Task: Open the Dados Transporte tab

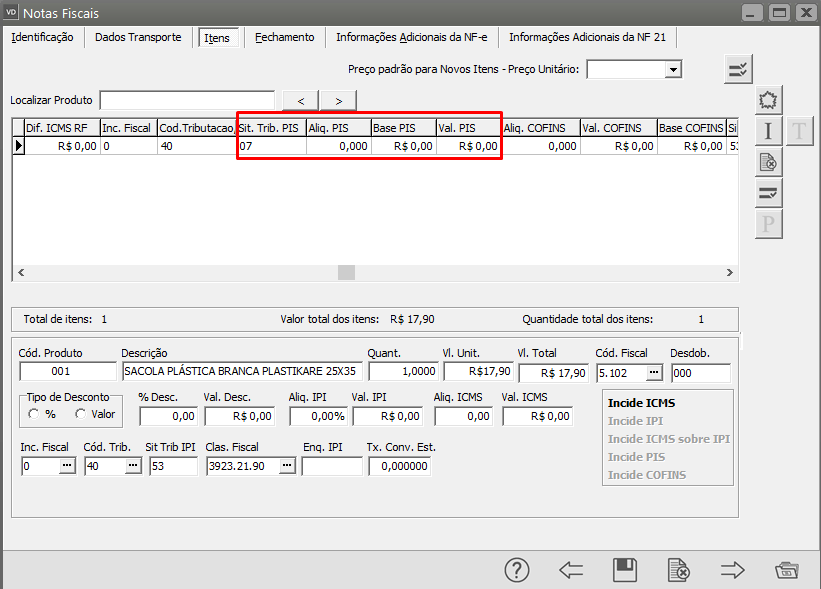Action: (x=138, y=37)
